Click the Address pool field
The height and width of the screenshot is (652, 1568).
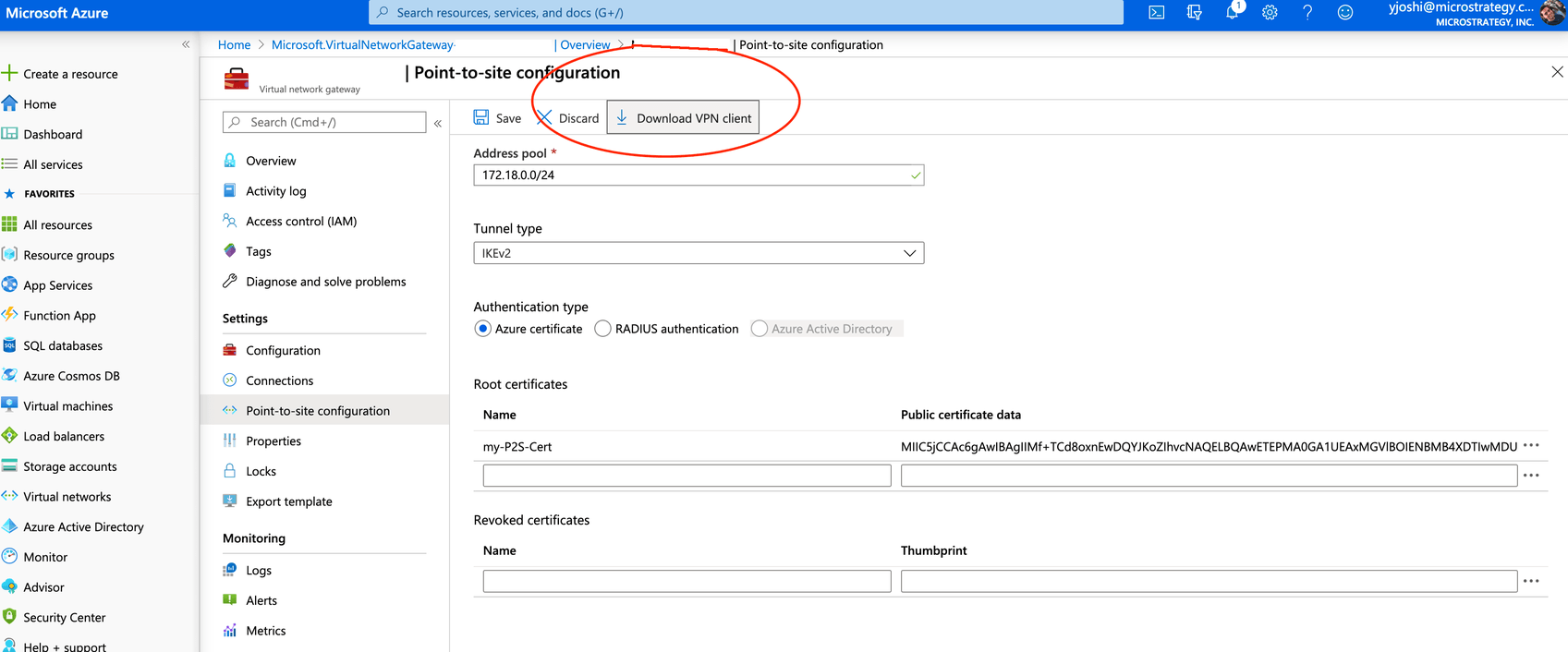pyautogui.click(x=699, y=175)
